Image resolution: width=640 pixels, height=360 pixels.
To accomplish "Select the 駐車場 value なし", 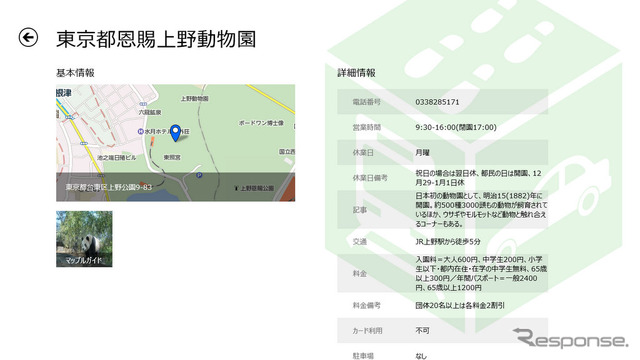I will pyautogui.click(x=421, y=356).
